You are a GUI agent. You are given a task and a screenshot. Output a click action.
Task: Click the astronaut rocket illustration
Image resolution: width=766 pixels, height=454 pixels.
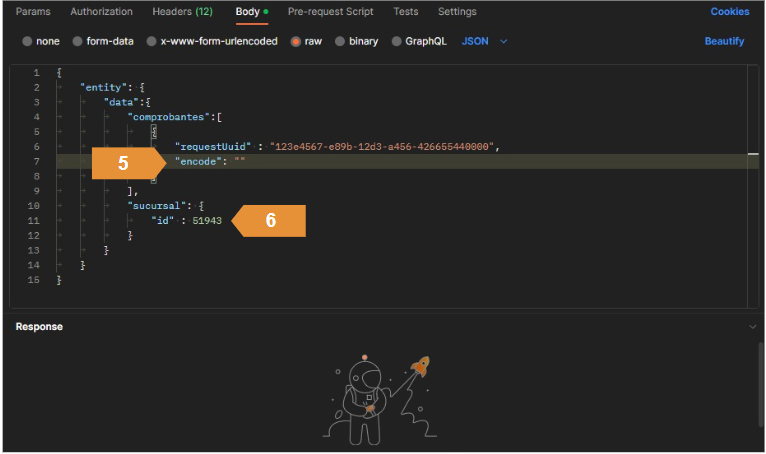pyautogui.click(x=382, y=394)
